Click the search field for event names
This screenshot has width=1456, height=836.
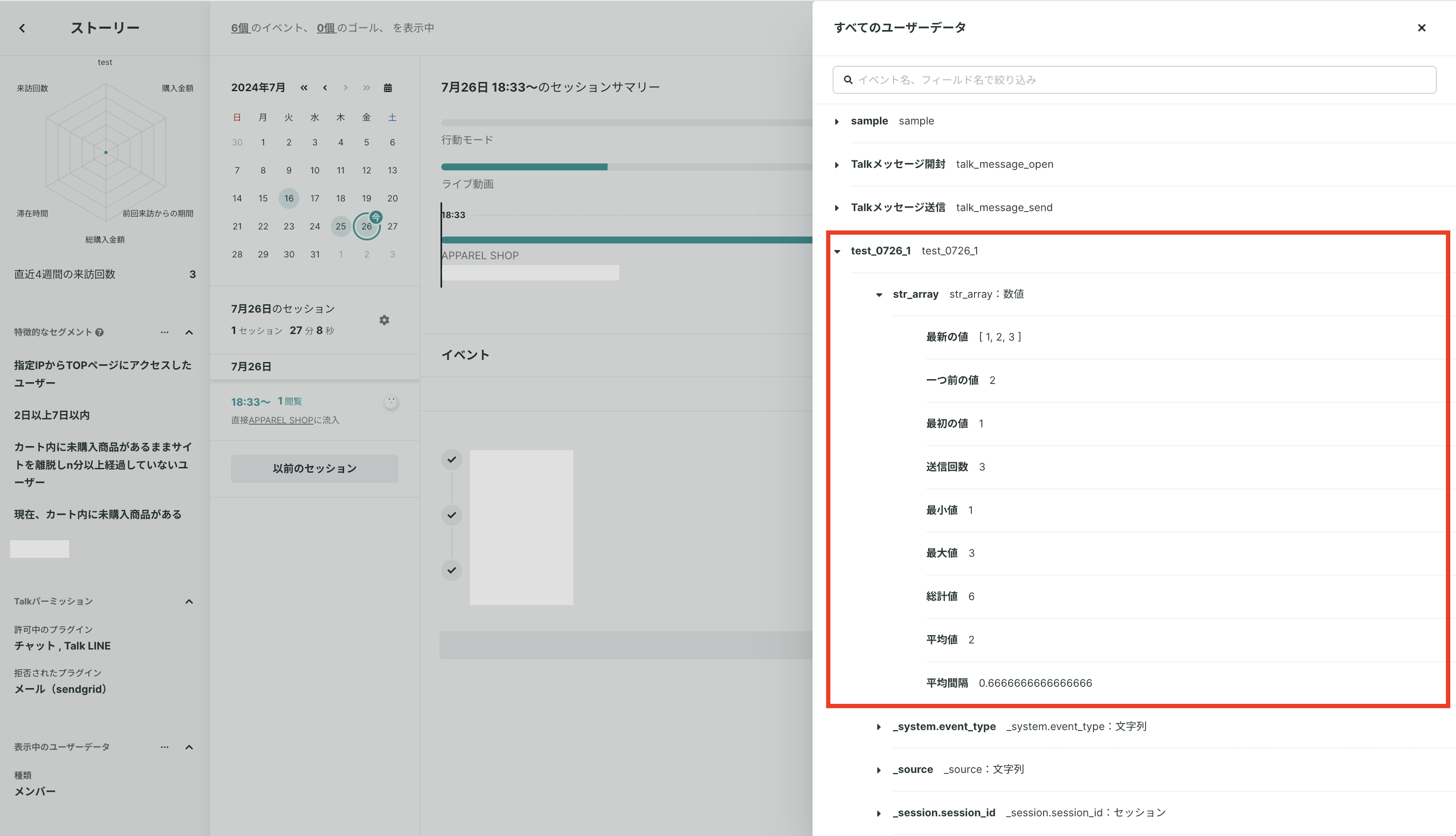pos(1134,80)
